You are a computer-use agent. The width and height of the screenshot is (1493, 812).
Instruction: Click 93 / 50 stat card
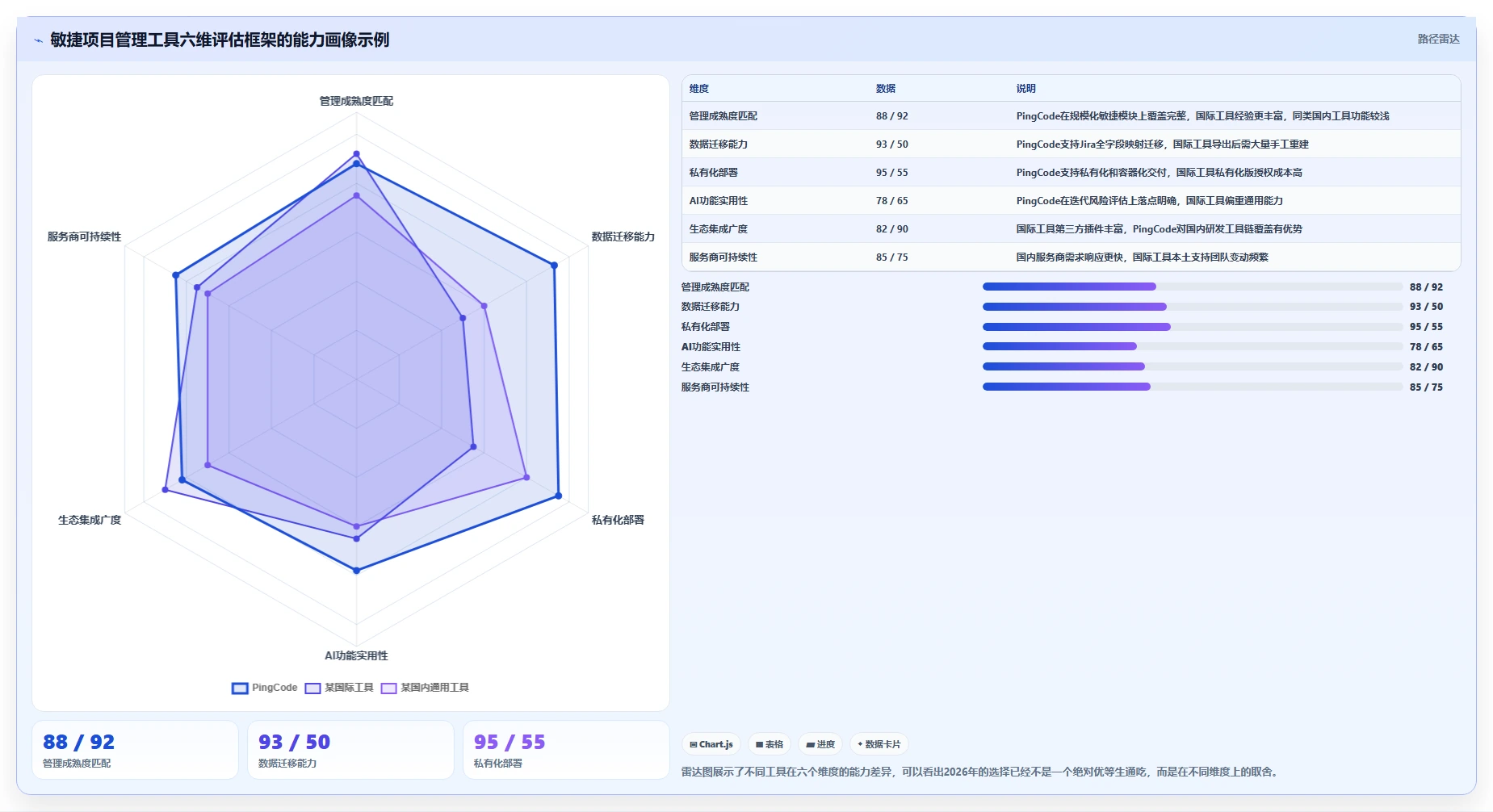(350, 750)
